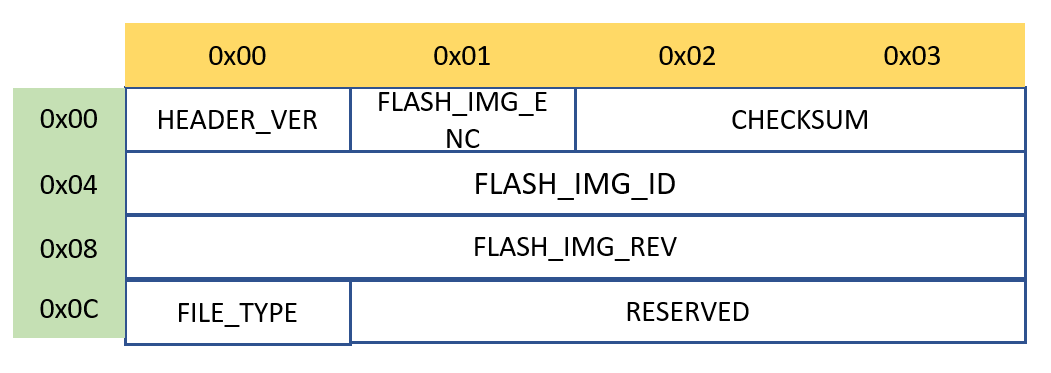Click the 0x08 row offset label
Viewport: 1051px width, 373px height.
[69, 248]
